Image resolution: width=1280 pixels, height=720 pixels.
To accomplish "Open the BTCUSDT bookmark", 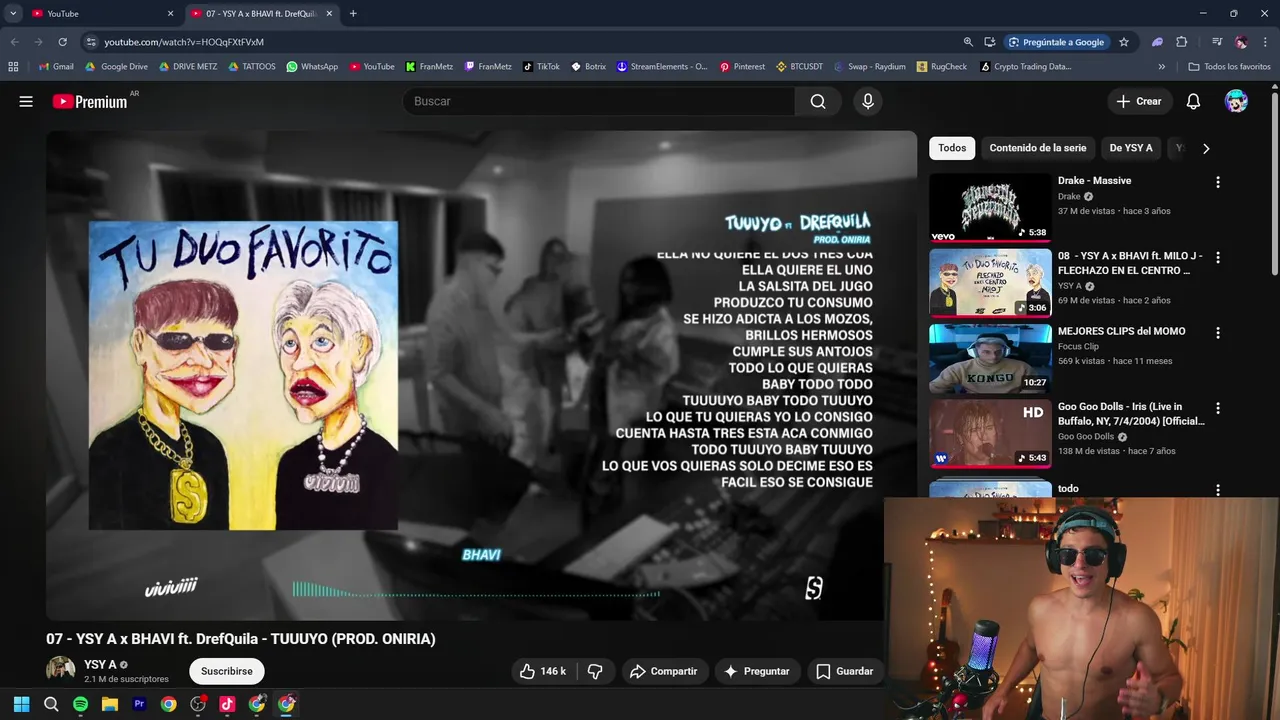I will pos(799,67).
